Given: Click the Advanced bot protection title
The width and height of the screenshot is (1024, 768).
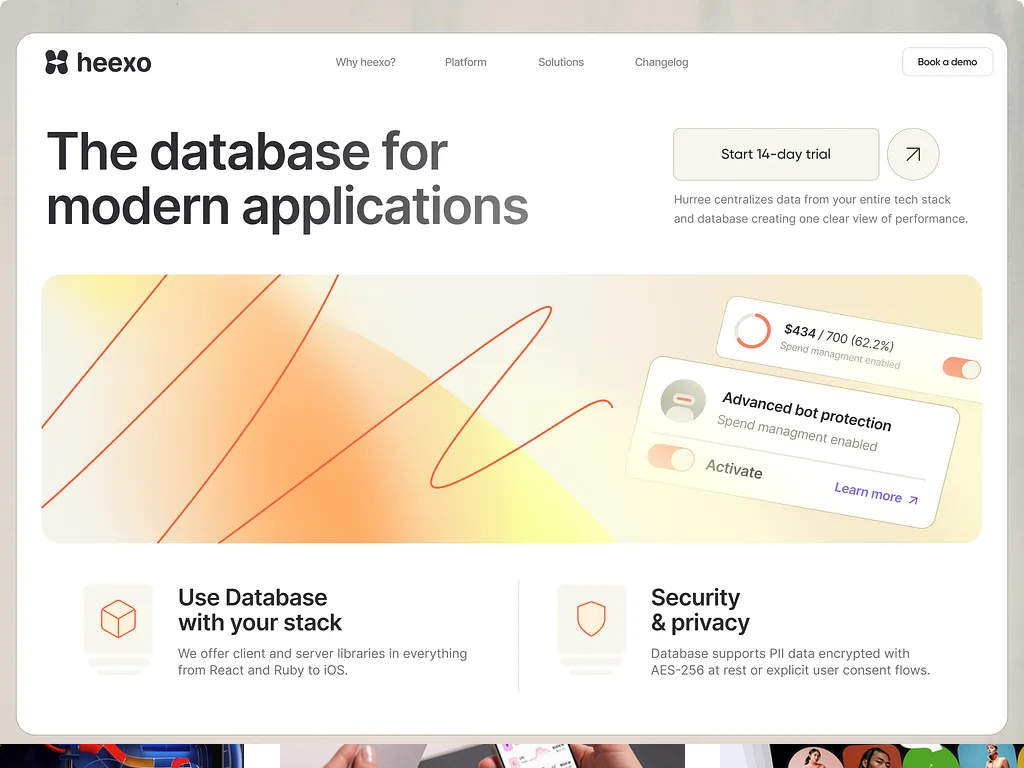Looking at the screenshot, I should click(806, 411).
